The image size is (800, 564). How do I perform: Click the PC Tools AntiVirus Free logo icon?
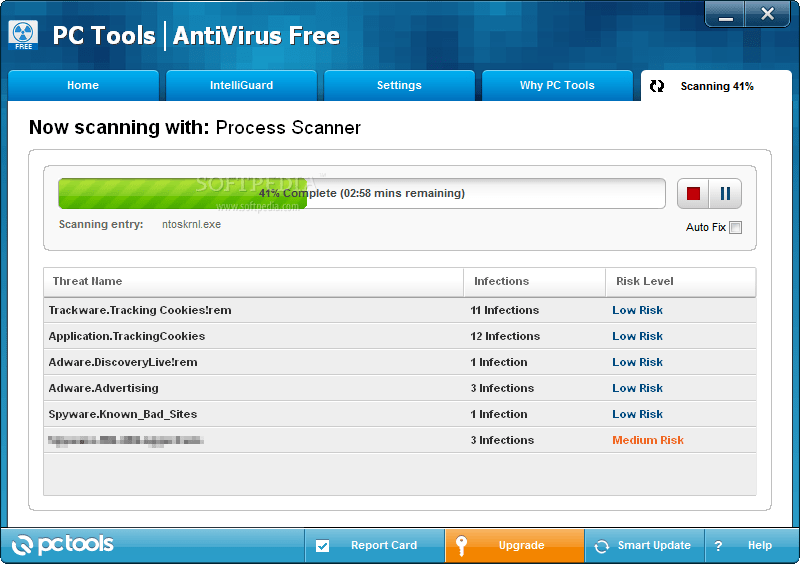23,35
